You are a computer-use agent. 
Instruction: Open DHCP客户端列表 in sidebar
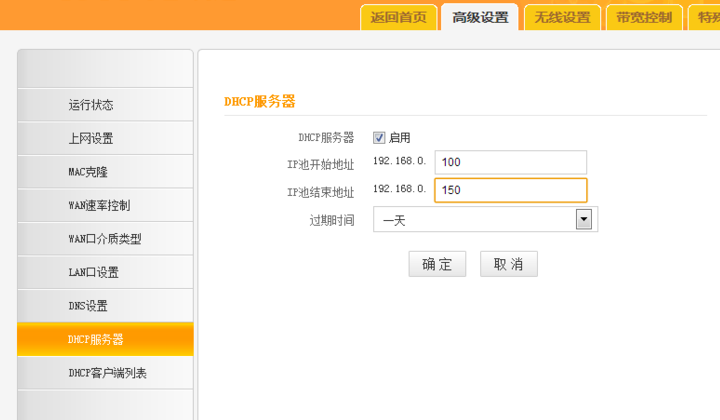[x=107, y=373]
